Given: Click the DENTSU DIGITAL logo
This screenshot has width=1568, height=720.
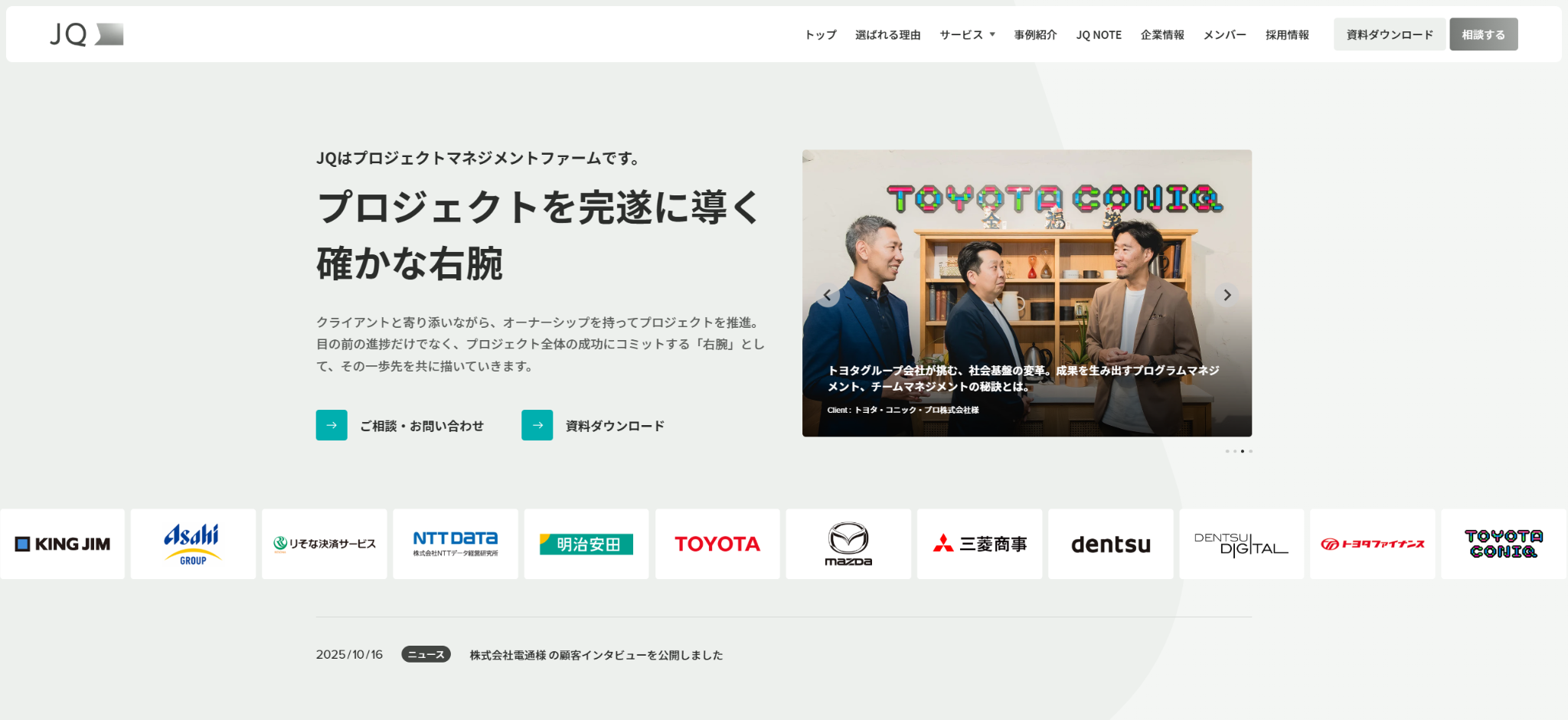Looking at the screenshot, I should (1242, 544).
